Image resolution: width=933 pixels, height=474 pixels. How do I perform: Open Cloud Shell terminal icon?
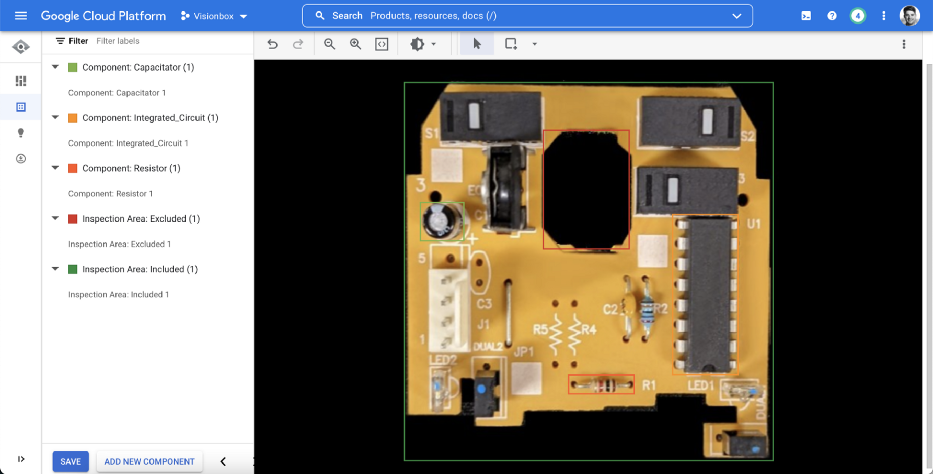(x=806, y=16)
